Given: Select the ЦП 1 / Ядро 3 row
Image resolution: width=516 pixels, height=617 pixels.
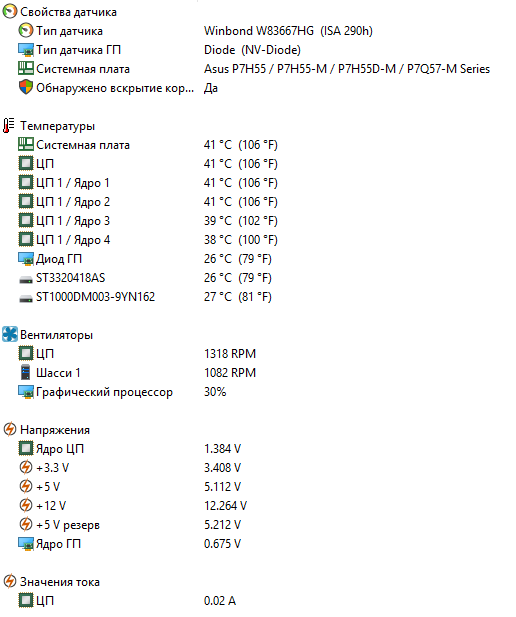Looking at the screenshot, I should [148, 220].
